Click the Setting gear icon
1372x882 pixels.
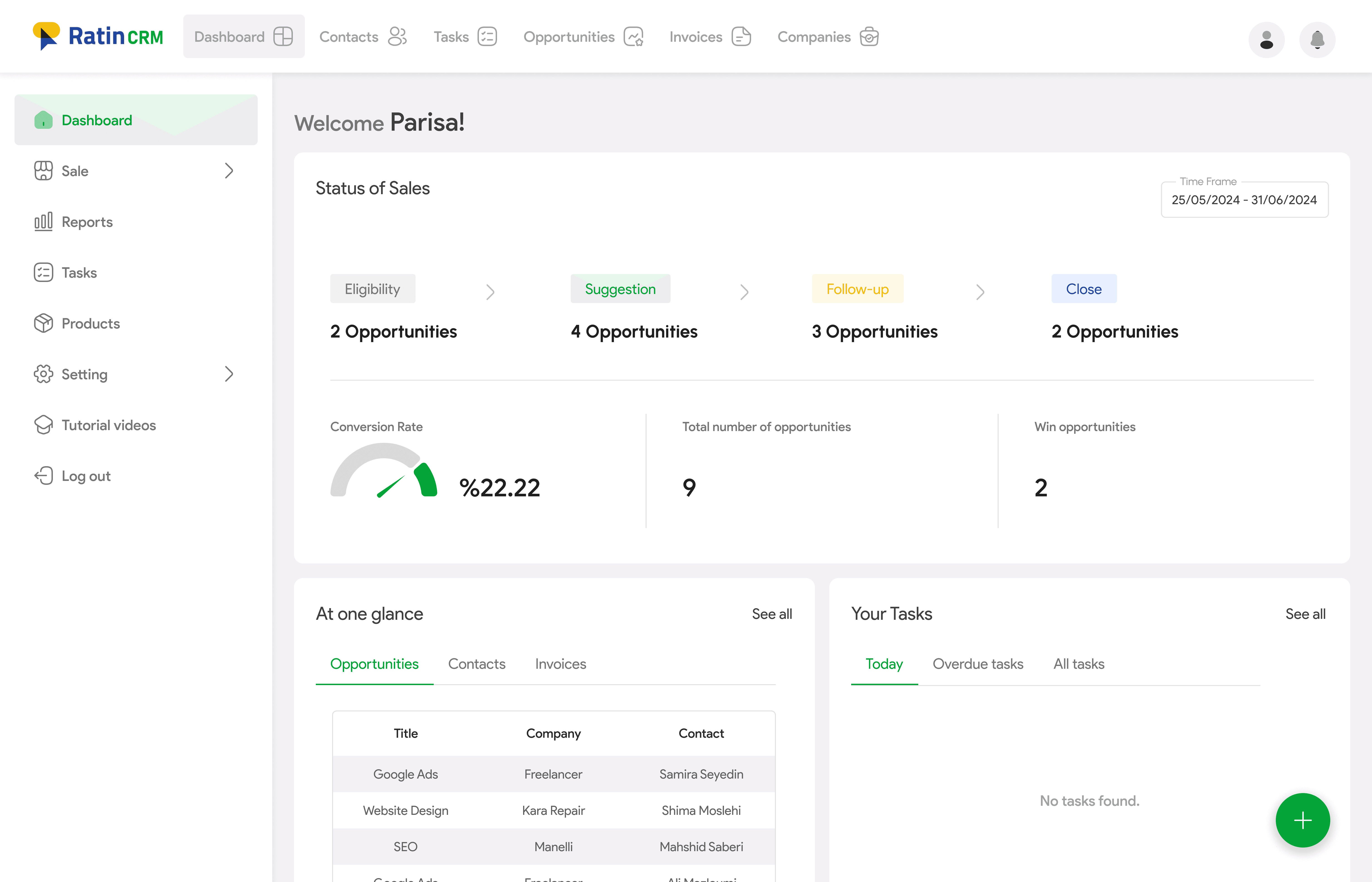click(x=44, y=374)
